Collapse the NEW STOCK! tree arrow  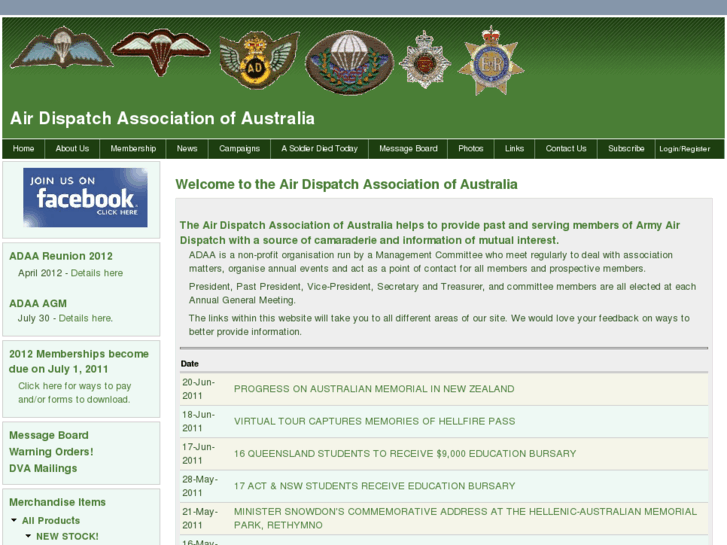(x=28, y=536)
